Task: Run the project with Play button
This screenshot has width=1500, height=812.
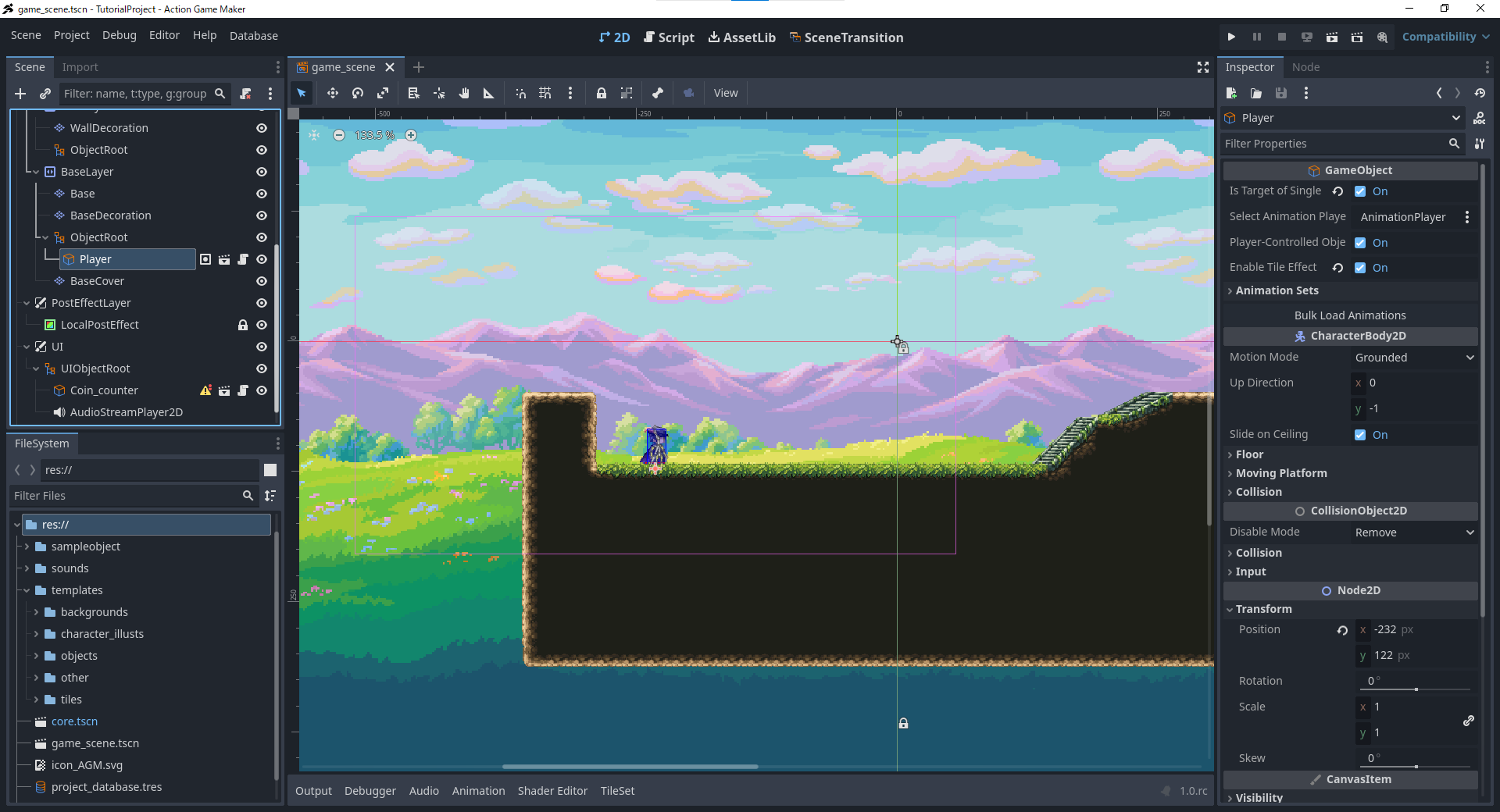Action: [x=1232, y=37]
